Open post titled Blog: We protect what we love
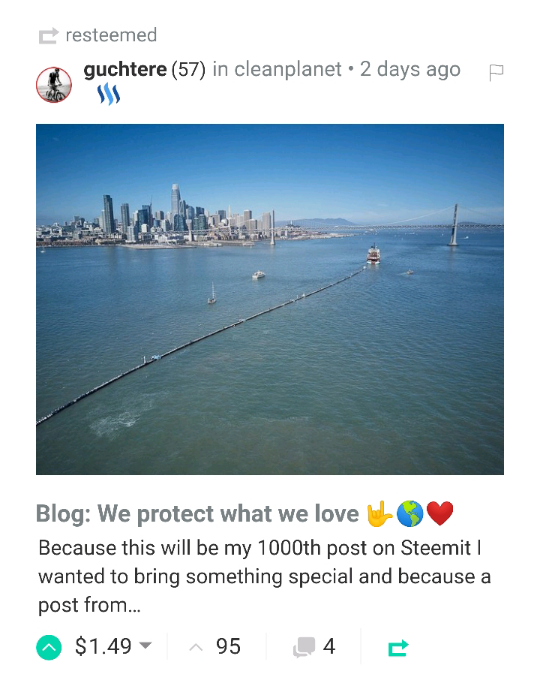This screenshot has width=540, height=680. pos(245,514)
